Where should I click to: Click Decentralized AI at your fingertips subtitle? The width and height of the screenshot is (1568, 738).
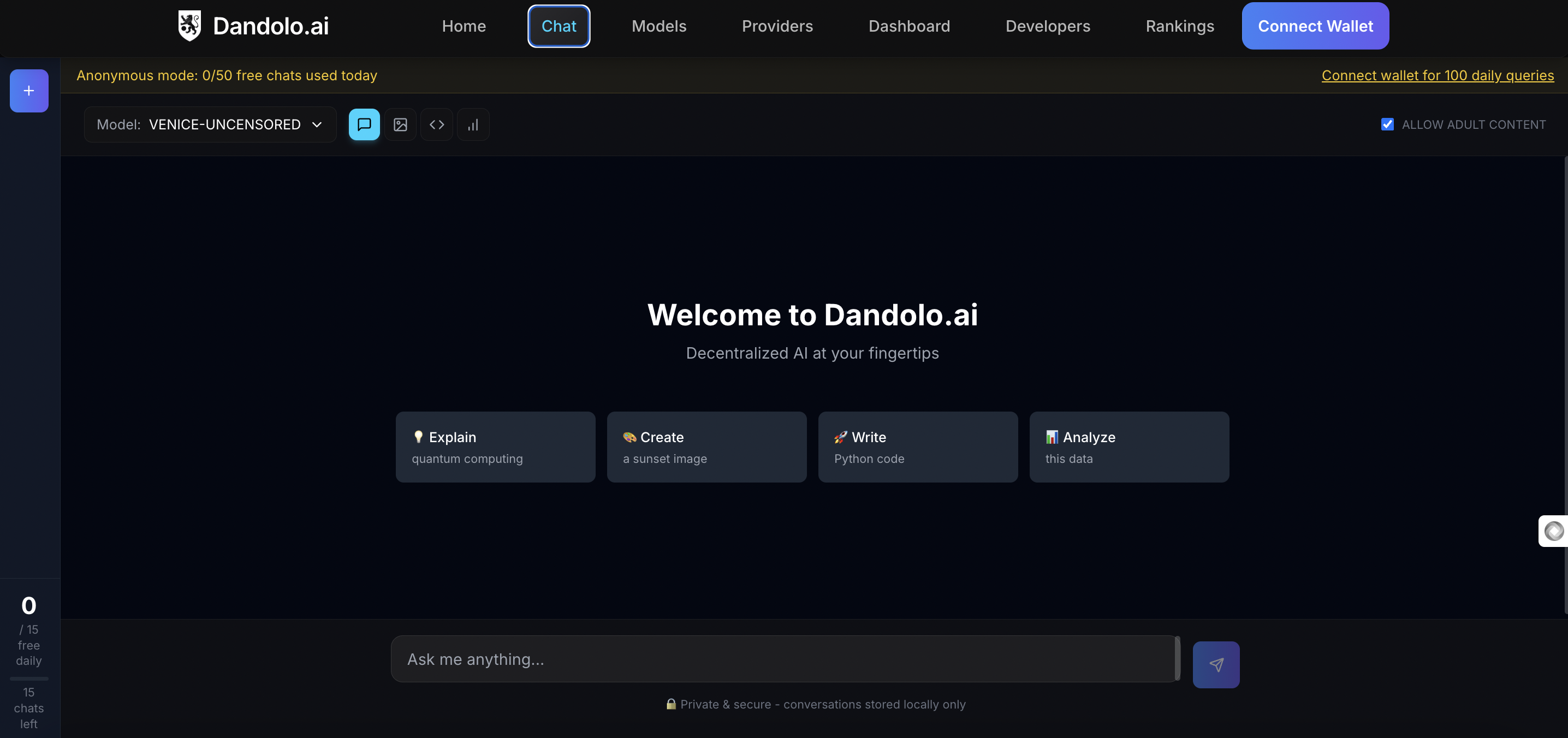pyautogui.click(x=812, y=354)
